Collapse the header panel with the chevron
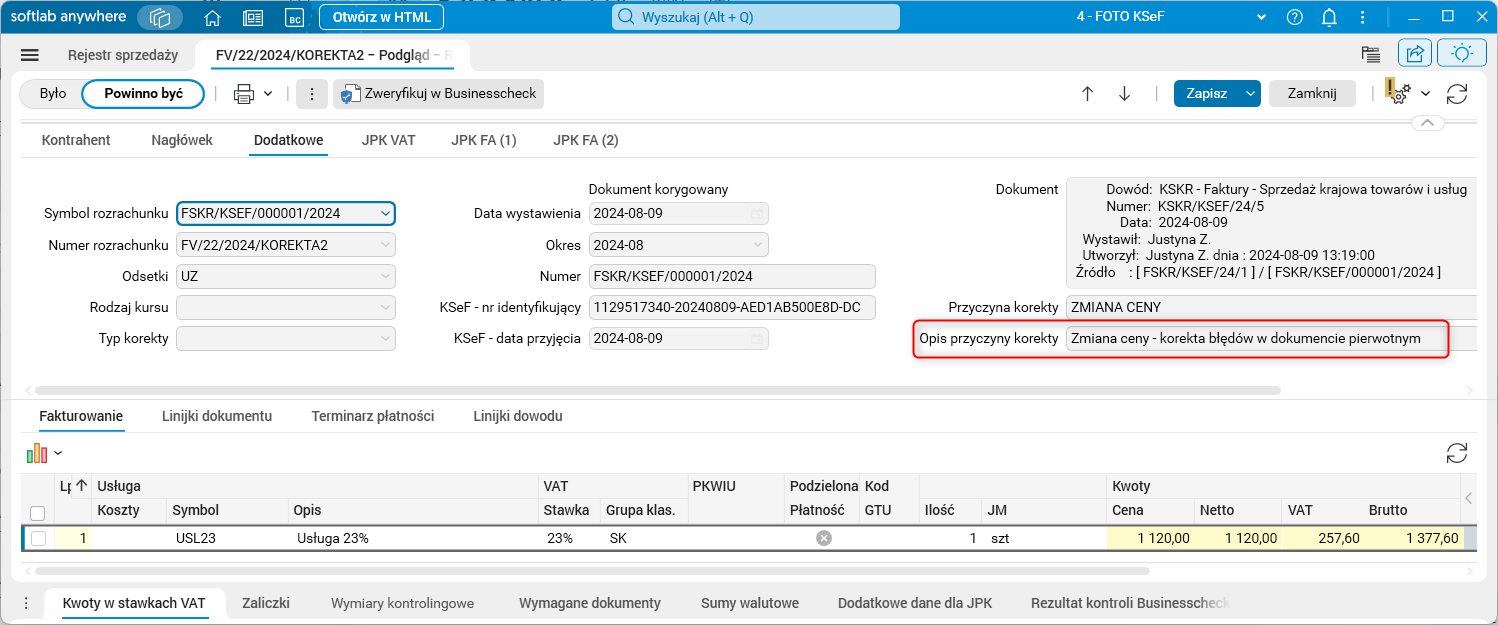Screen dimensions: 1498x625 coord(1427,123)
